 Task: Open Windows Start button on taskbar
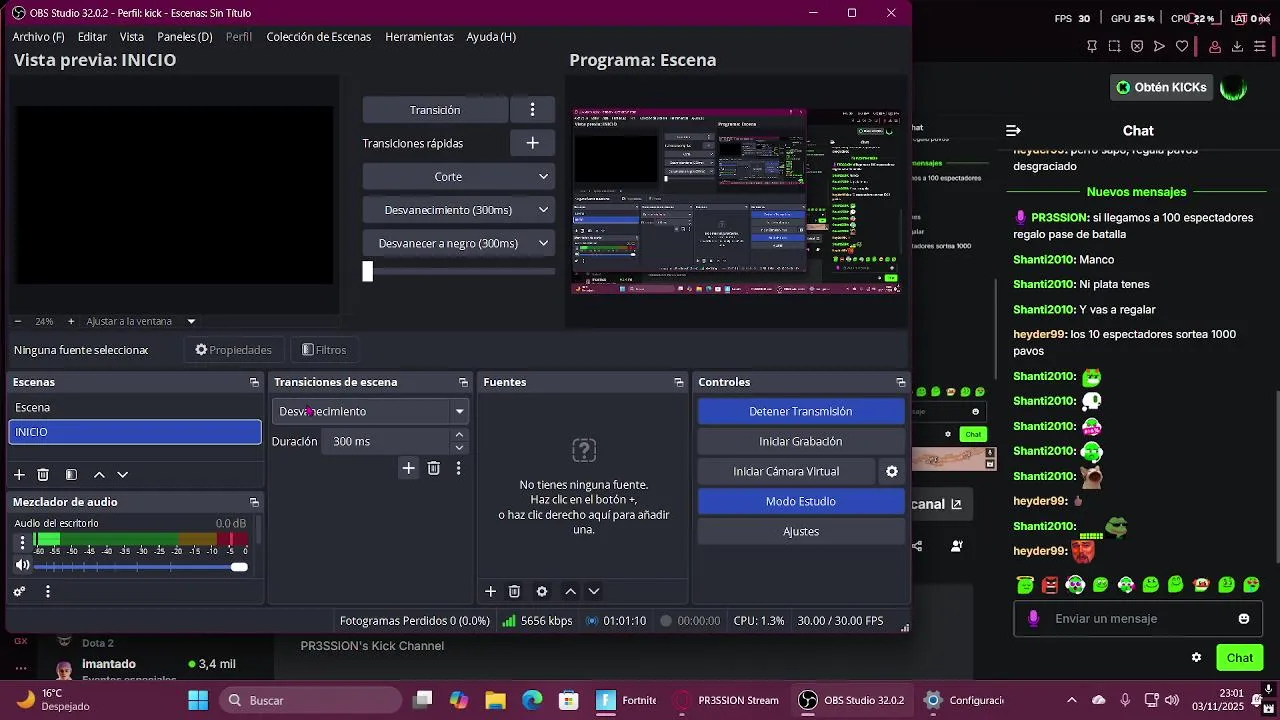click(x=198, y=700)
